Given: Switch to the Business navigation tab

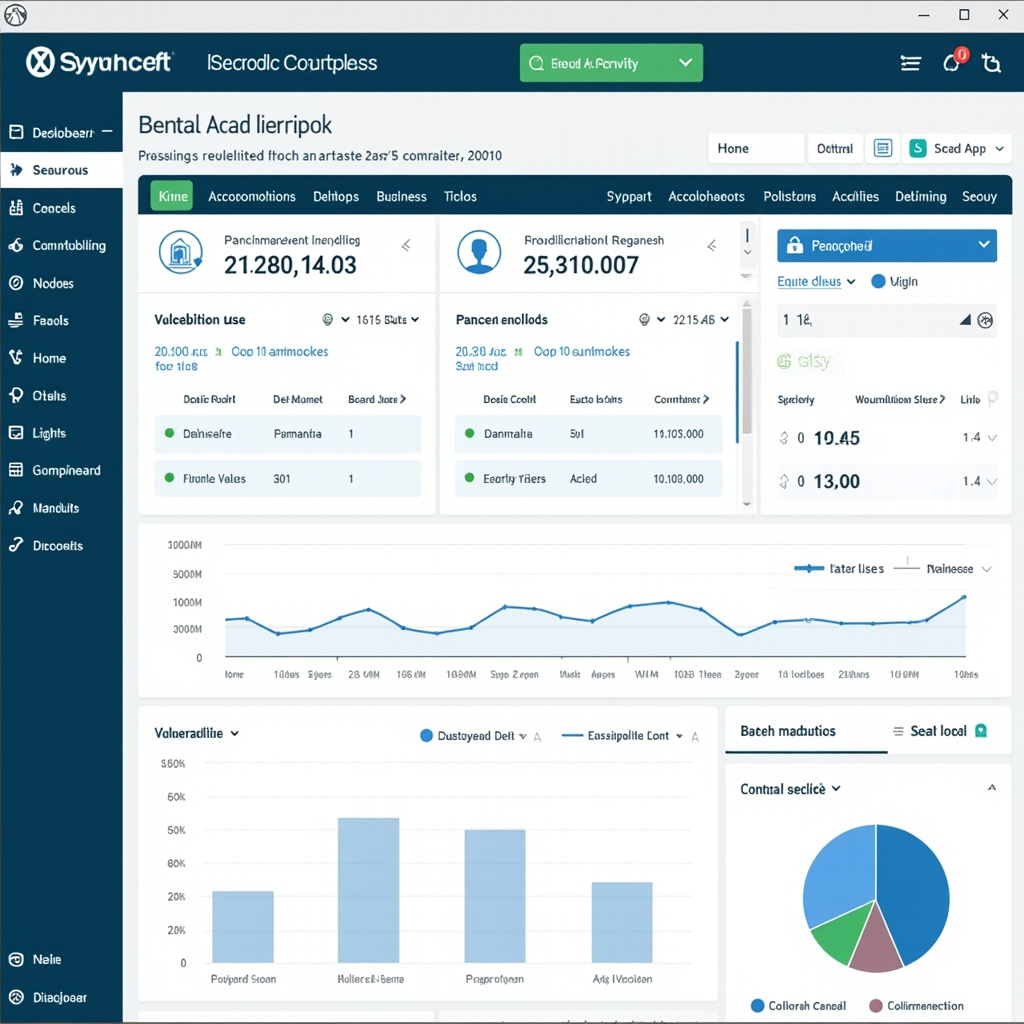Looking at the screenshot, I should [x=401, y=196].
